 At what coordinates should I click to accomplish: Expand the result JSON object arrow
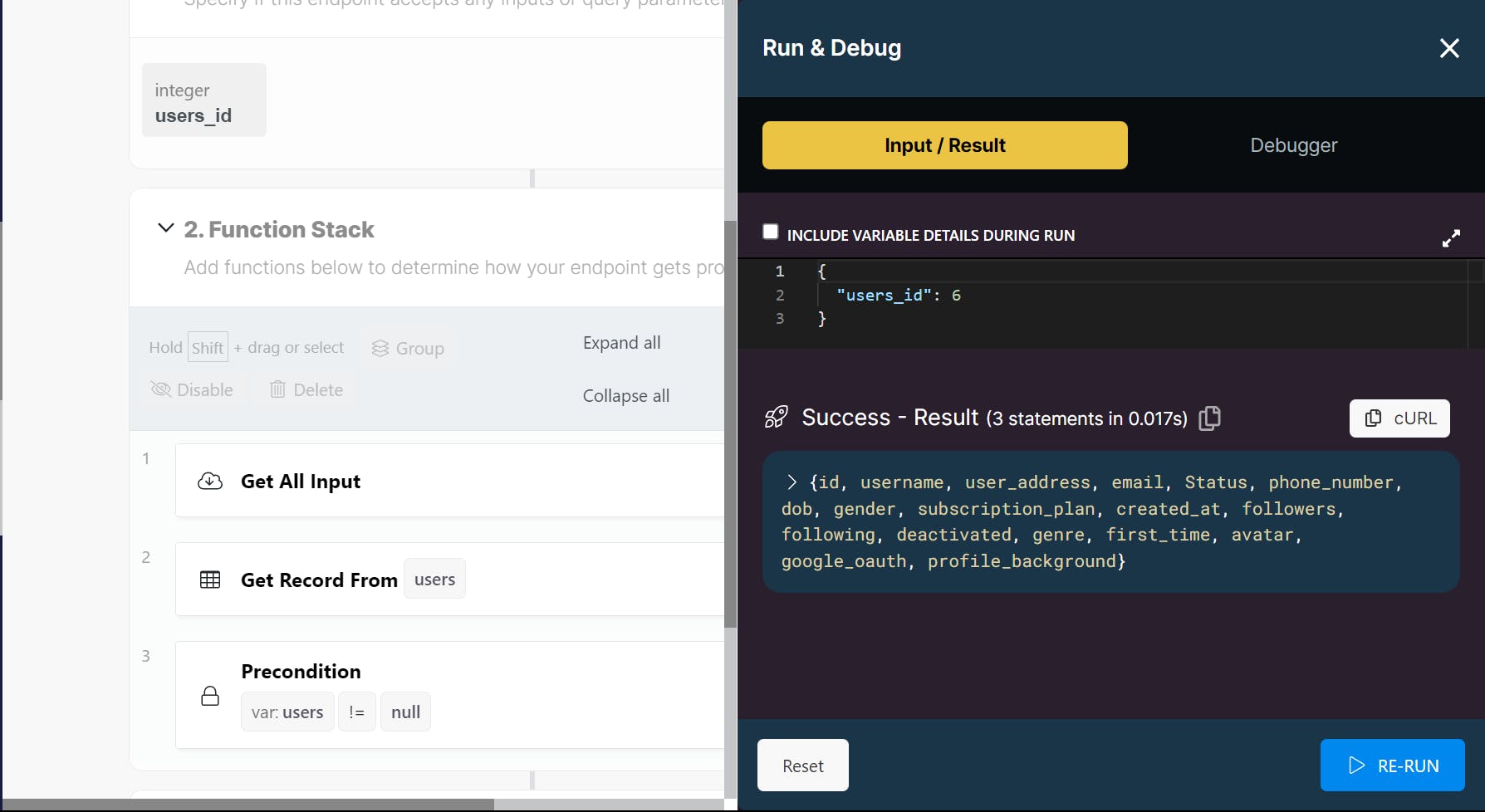[792, 482]
